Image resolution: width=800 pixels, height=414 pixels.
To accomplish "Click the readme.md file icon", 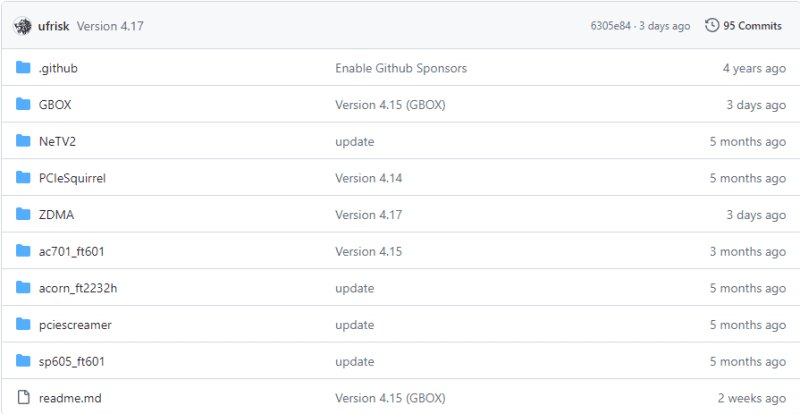I will 24,398.
